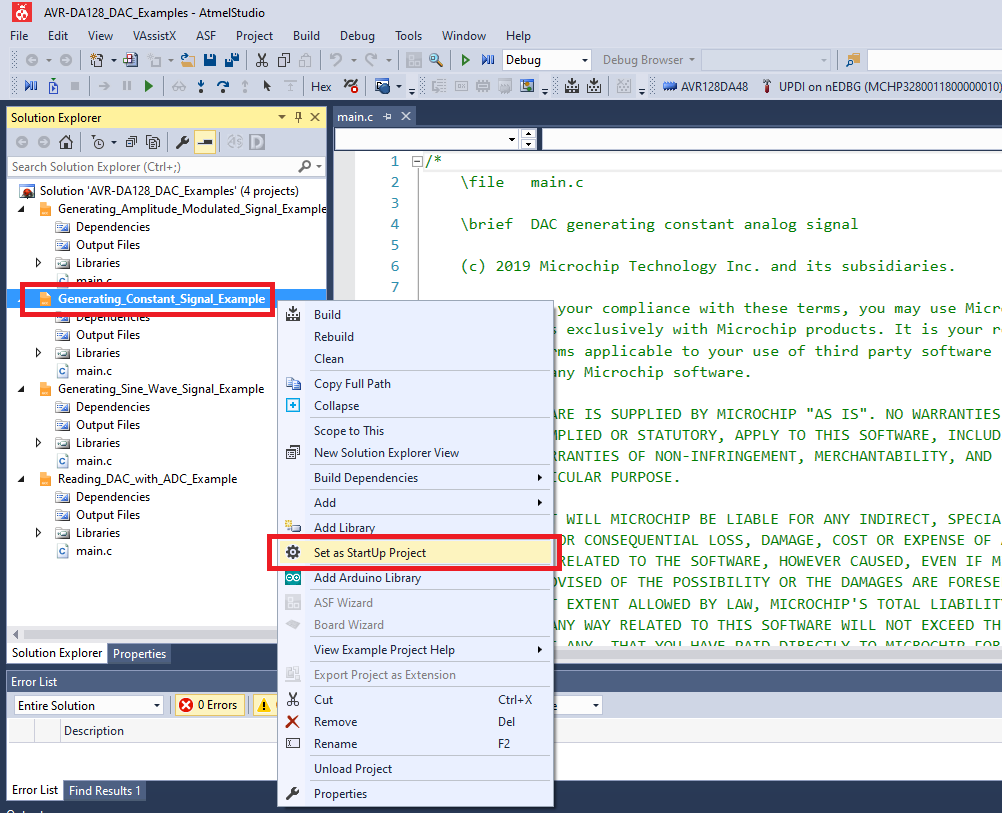1002x813 pixels.
Task: Select Set as StartUp Project
Action: click(x=415, y=553)
